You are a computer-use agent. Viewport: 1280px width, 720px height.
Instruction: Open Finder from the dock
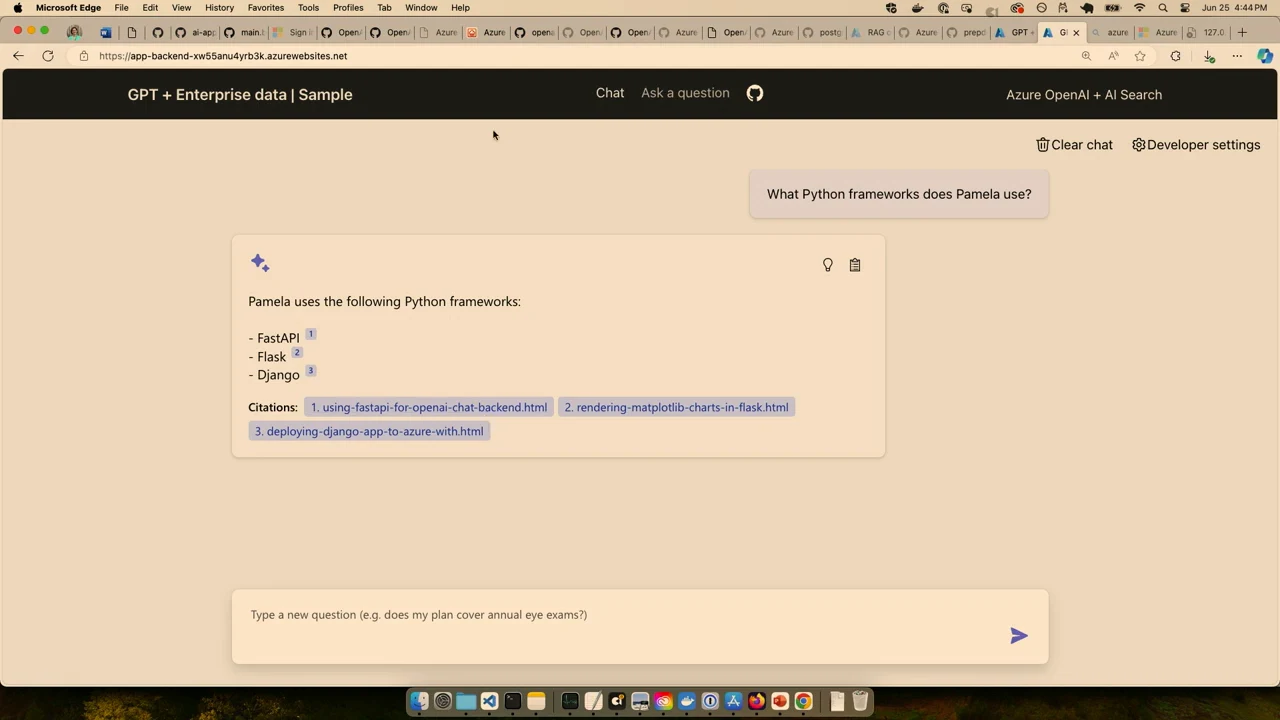pyautogui.click(x=419, y=701)
